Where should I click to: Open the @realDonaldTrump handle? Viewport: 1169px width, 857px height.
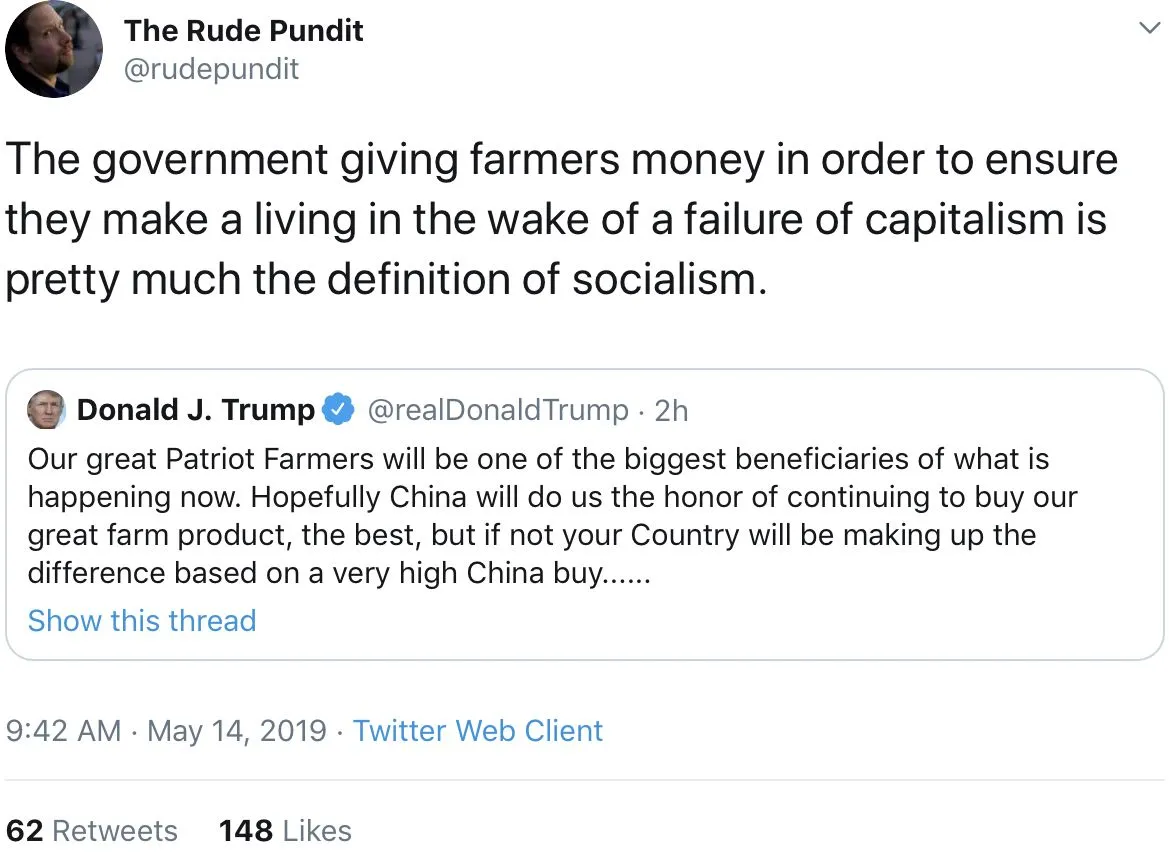(498, 410)
